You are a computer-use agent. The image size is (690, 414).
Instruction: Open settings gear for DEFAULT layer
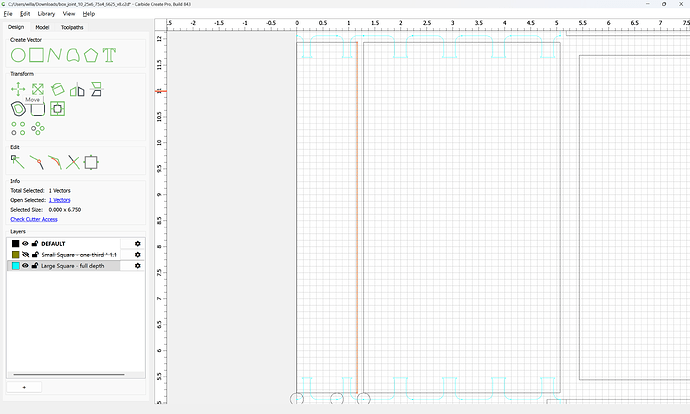(137, 243)
